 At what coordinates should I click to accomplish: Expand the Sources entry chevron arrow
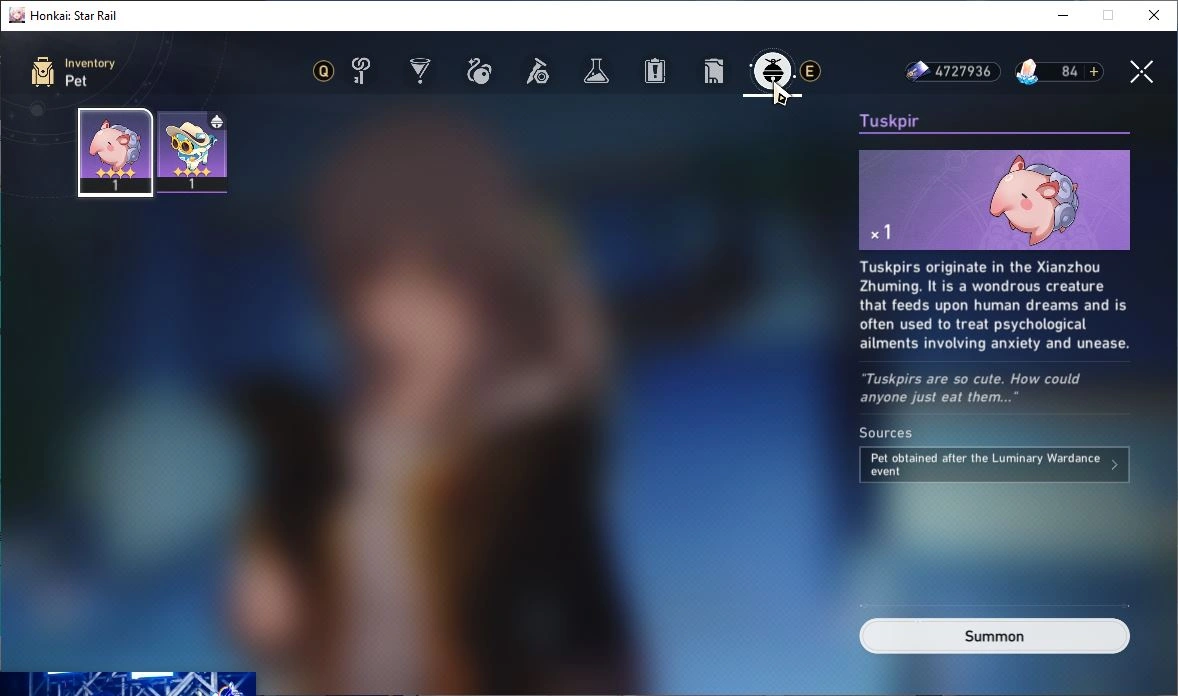coord(1114,465)
